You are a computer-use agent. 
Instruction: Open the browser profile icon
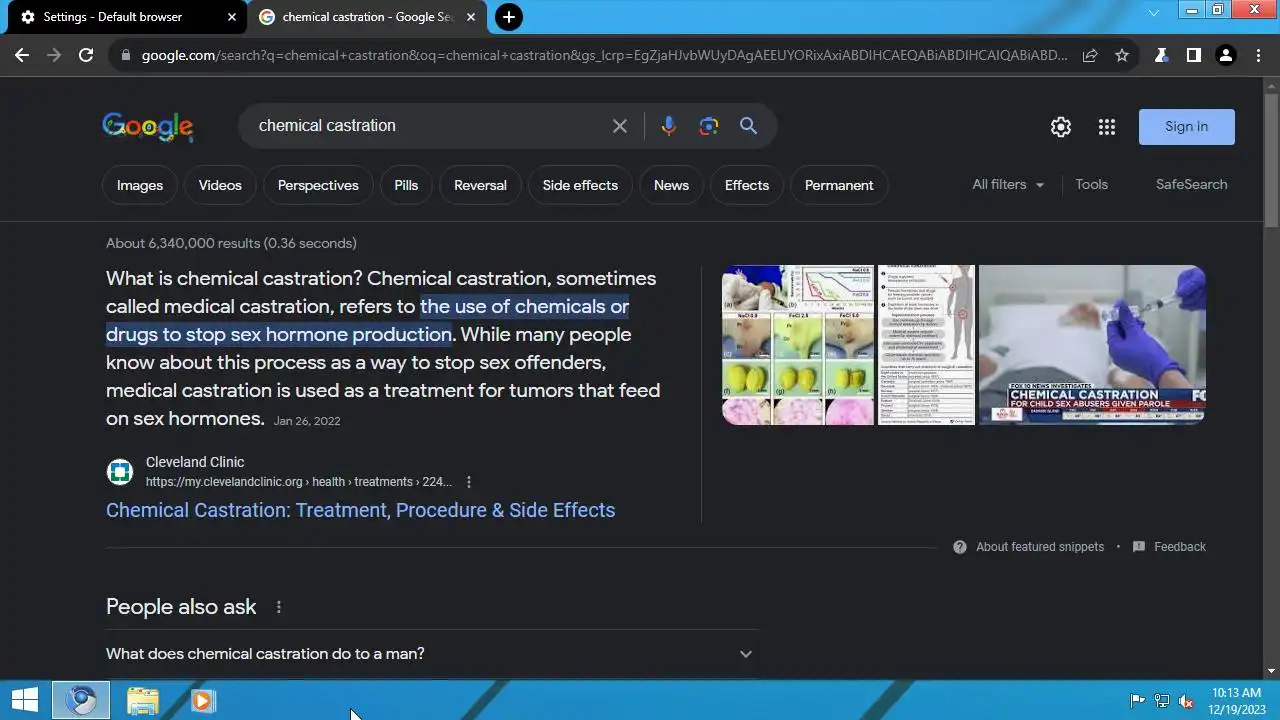(x=1225, y=55)
